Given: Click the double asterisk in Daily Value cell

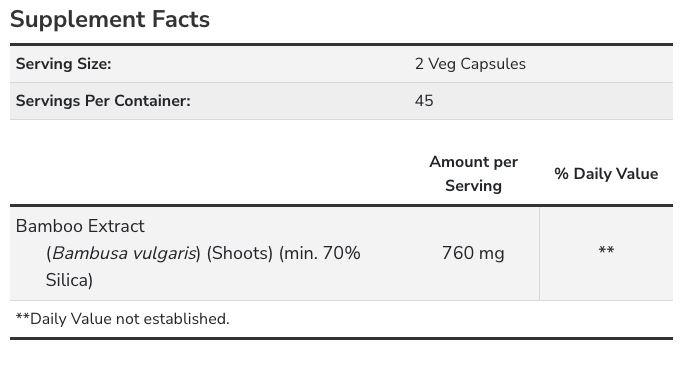Looking at the screenshot, I should coord(606,250).
